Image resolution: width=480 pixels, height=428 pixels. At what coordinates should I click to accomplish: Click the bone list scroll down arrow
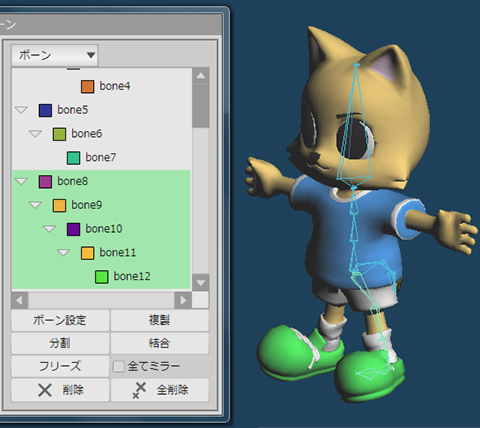click(x=201, y=283)
